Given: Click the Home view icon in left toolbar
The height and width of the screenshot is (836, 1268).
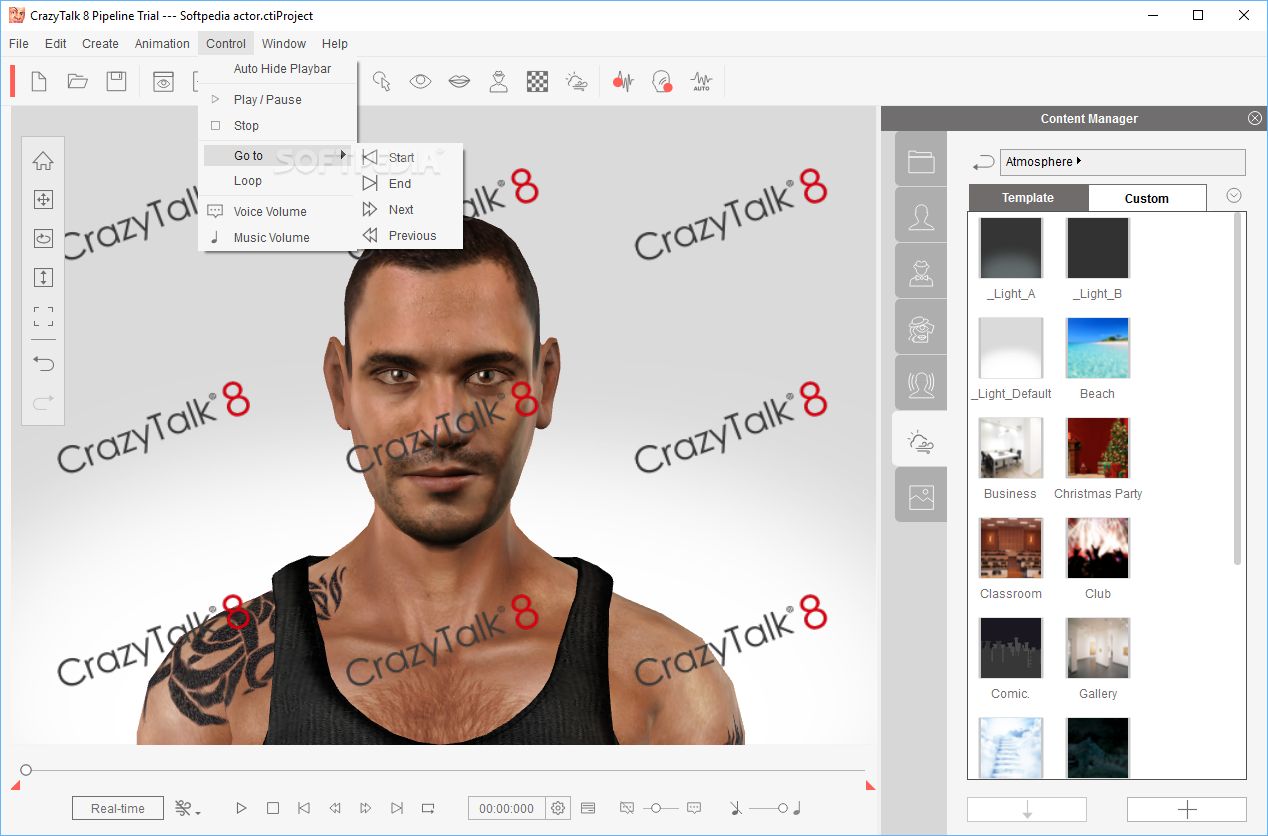Looking at the screenshot, I should pos(43,161).
